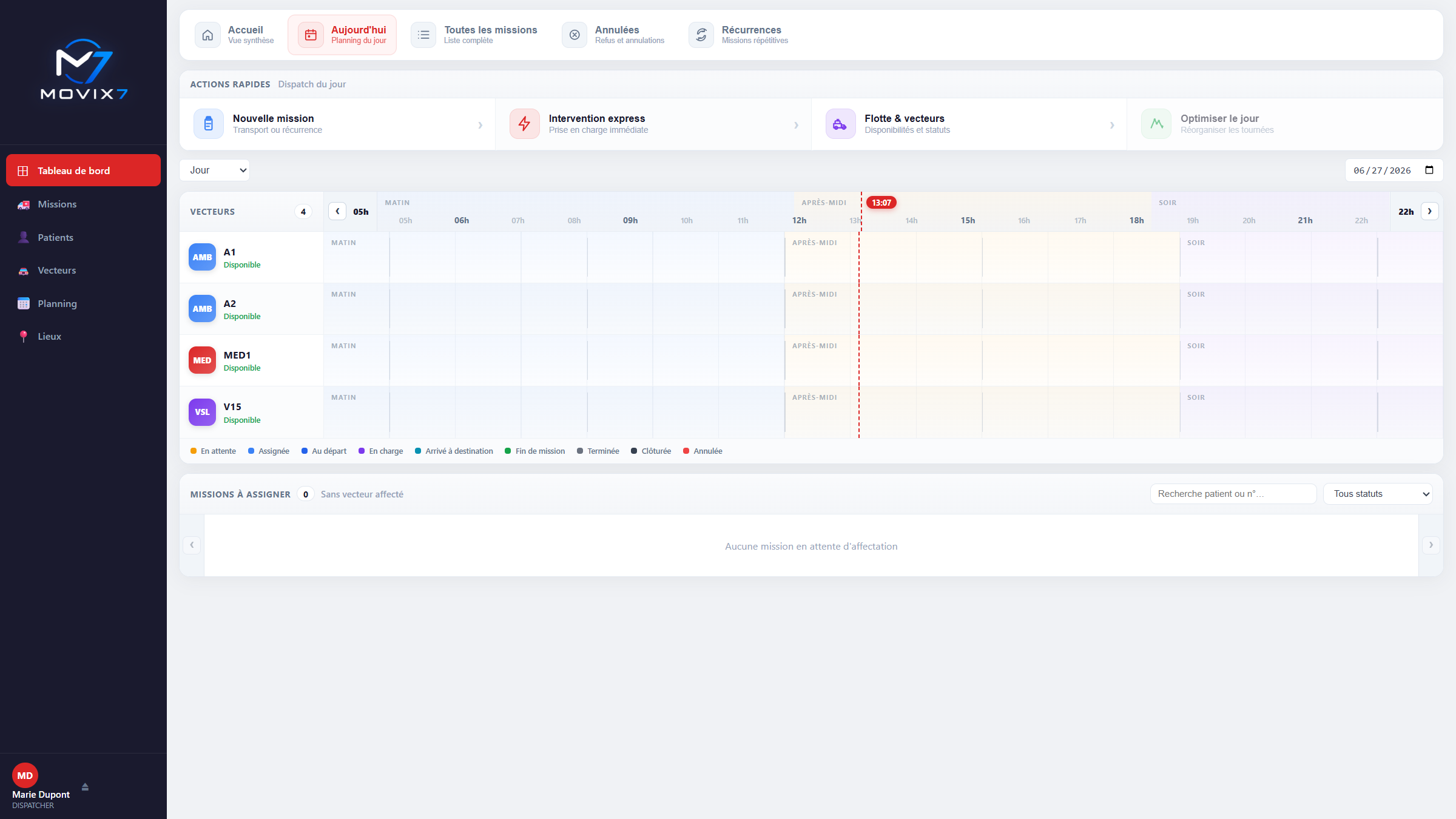Screen dimensions: 1456x819
Task: Go to earlier hours with the 05h arrow
Action: click(x=337, y=211)
